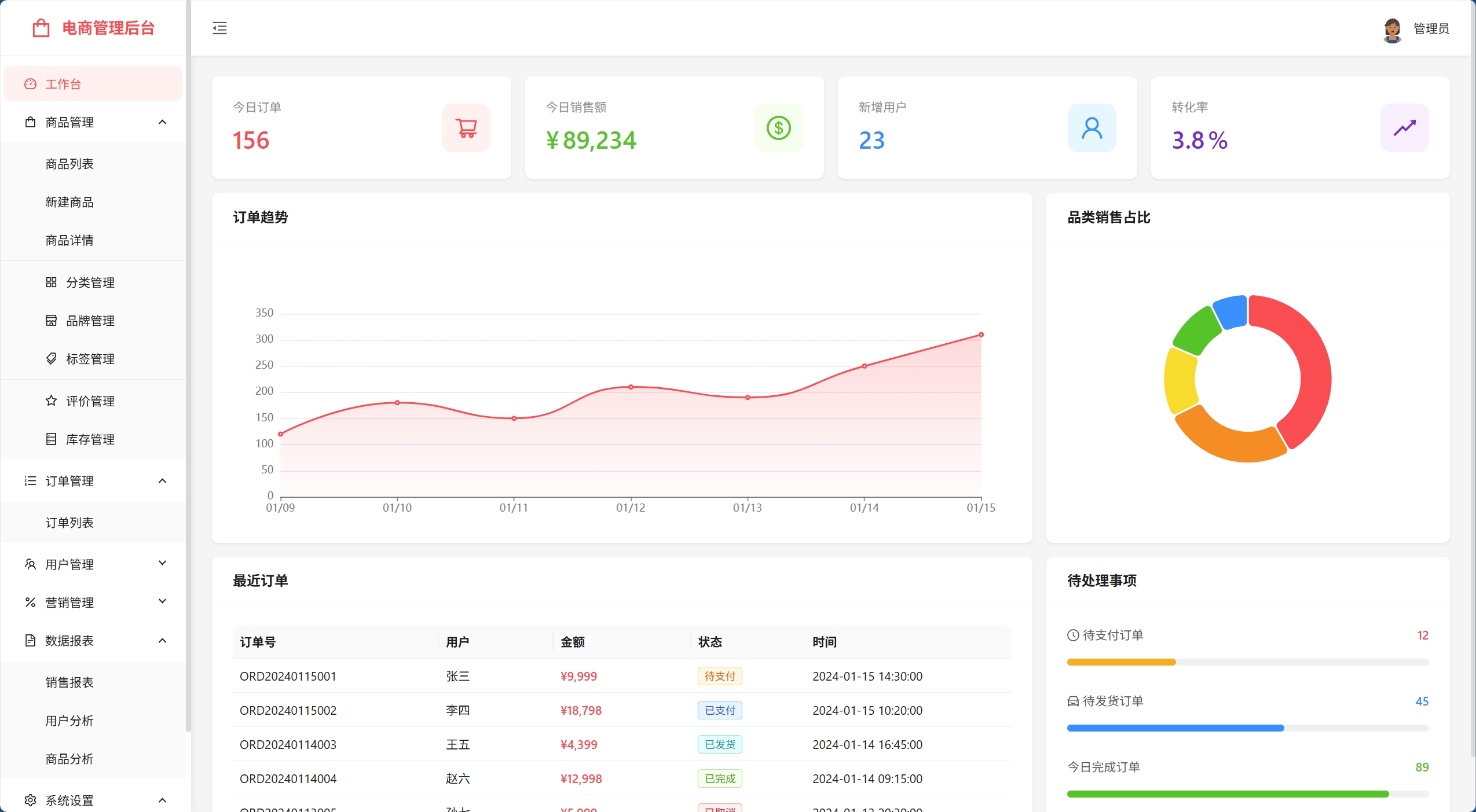Click the 今日完成订单 green progress bar
1476x812 pixels.
(x=1228, y=794)
